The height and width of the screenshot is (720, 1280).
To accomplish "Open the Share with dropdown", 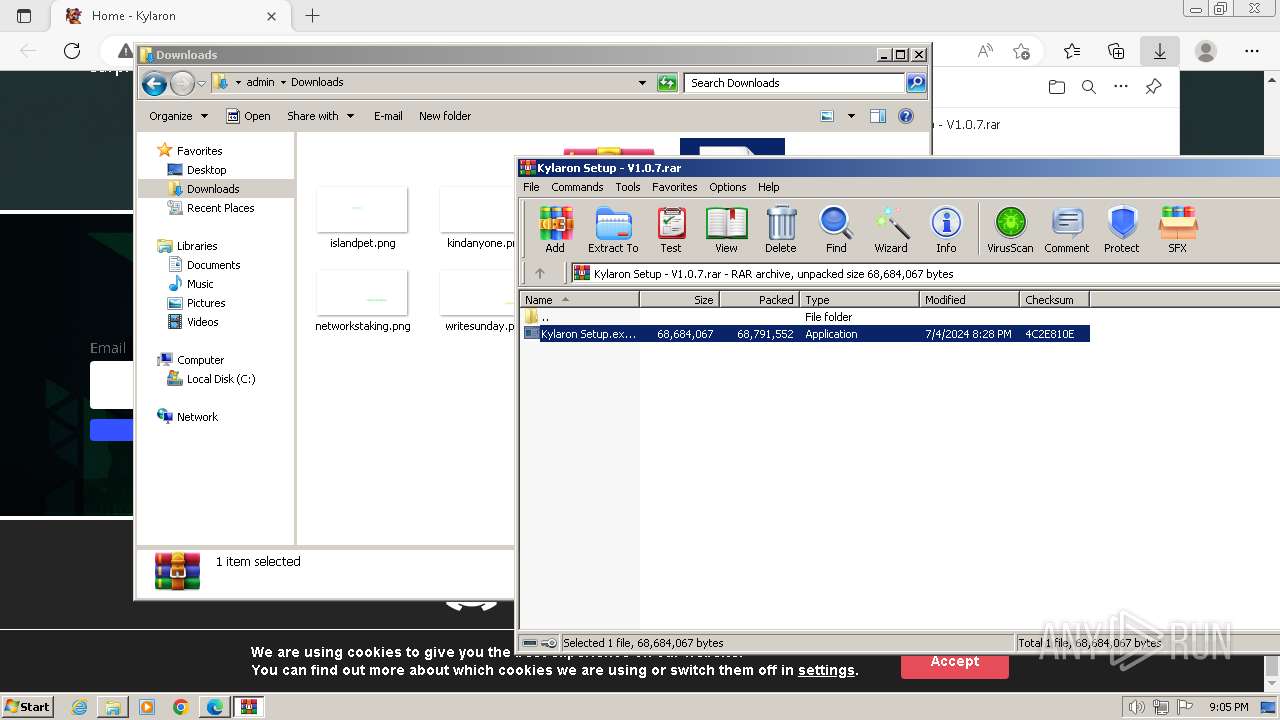I will coord(320,116).
